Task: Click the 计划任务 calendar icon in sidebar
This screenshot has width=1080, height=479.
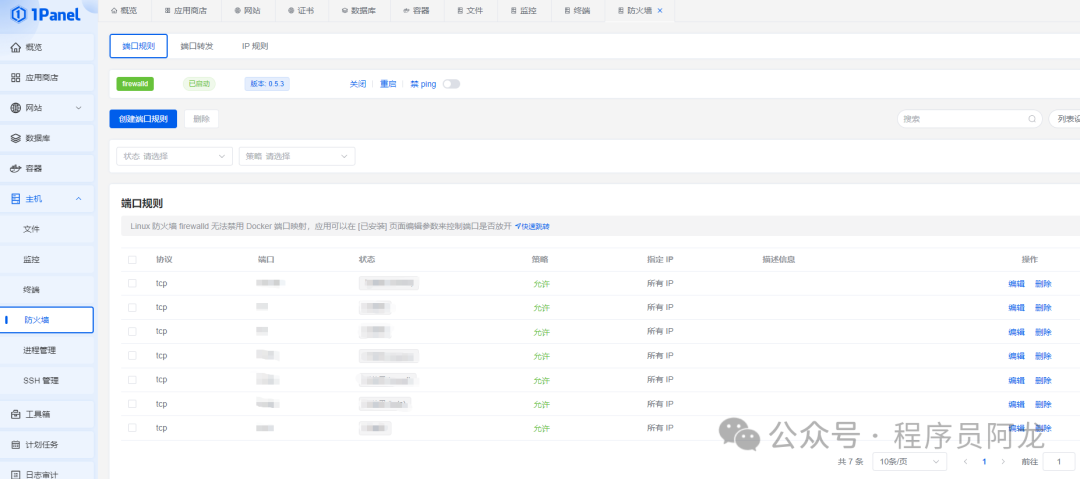Action: pos(16,444)
